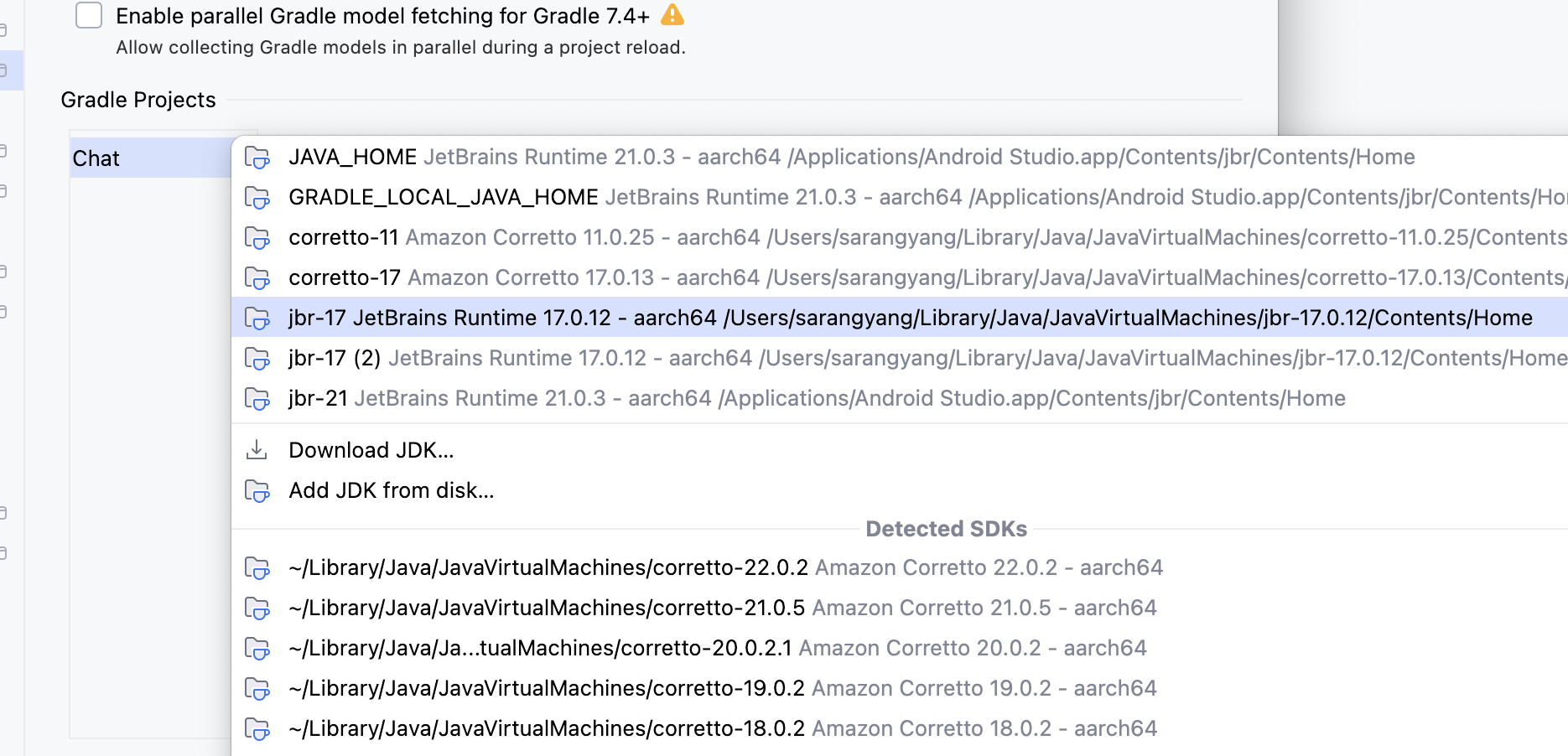
Task: Select detected SDK corretto-19.0.2
Action: tap(899, 688)
